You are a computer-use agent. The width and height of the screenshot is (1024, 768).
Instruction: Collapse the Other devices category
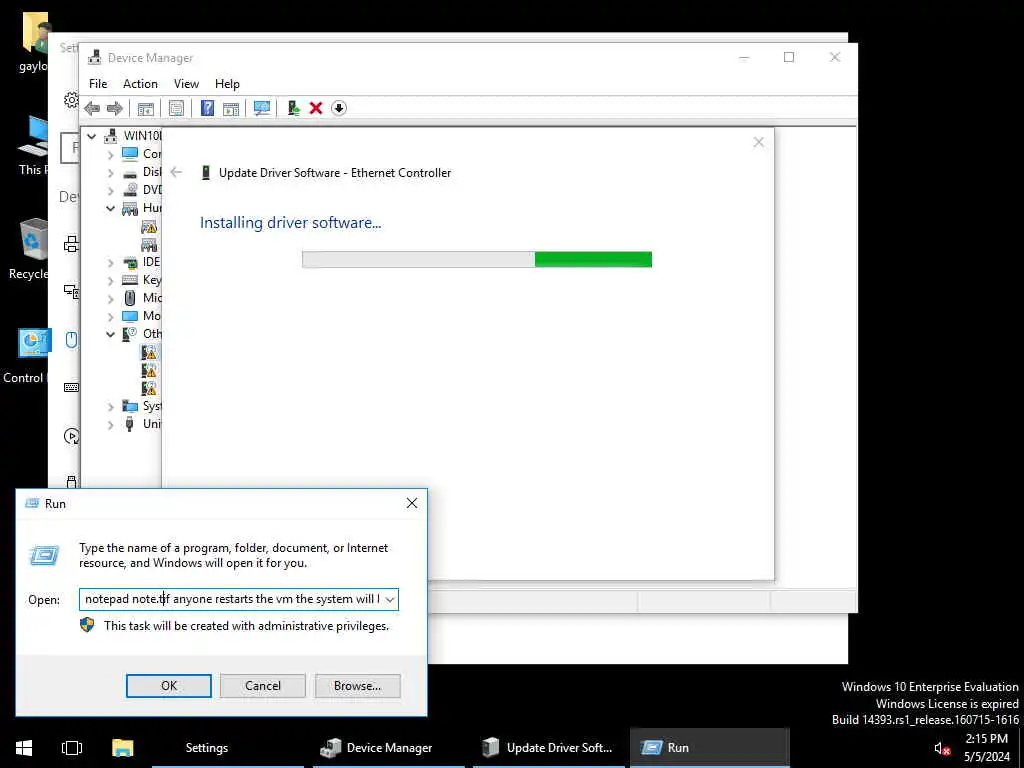(x=110, y=334)
